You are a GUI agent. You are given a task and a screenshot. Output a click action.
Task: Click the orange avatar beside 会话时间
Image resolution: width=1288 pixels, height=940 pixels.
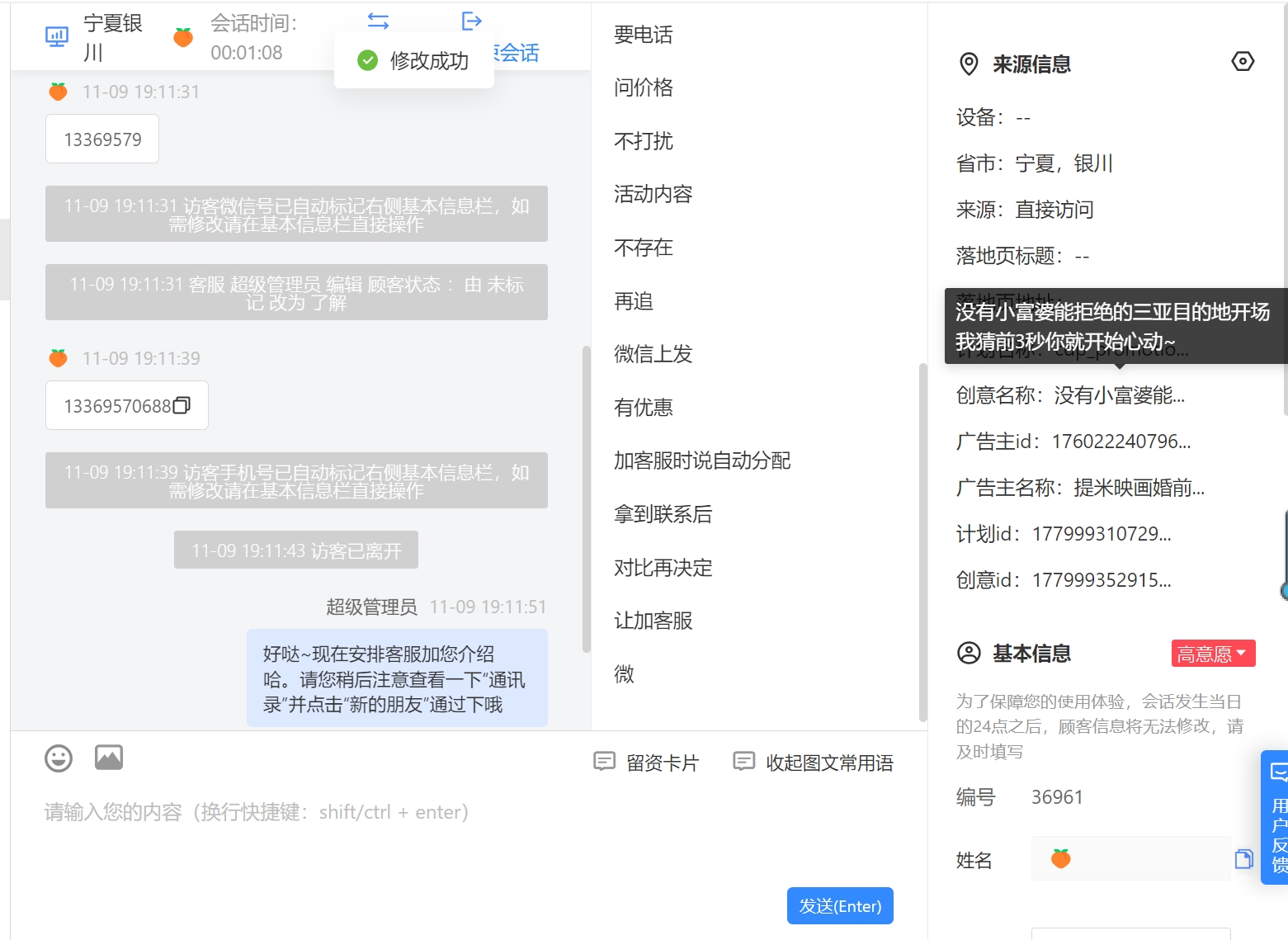pyautogui.click(x=183, y=37)
